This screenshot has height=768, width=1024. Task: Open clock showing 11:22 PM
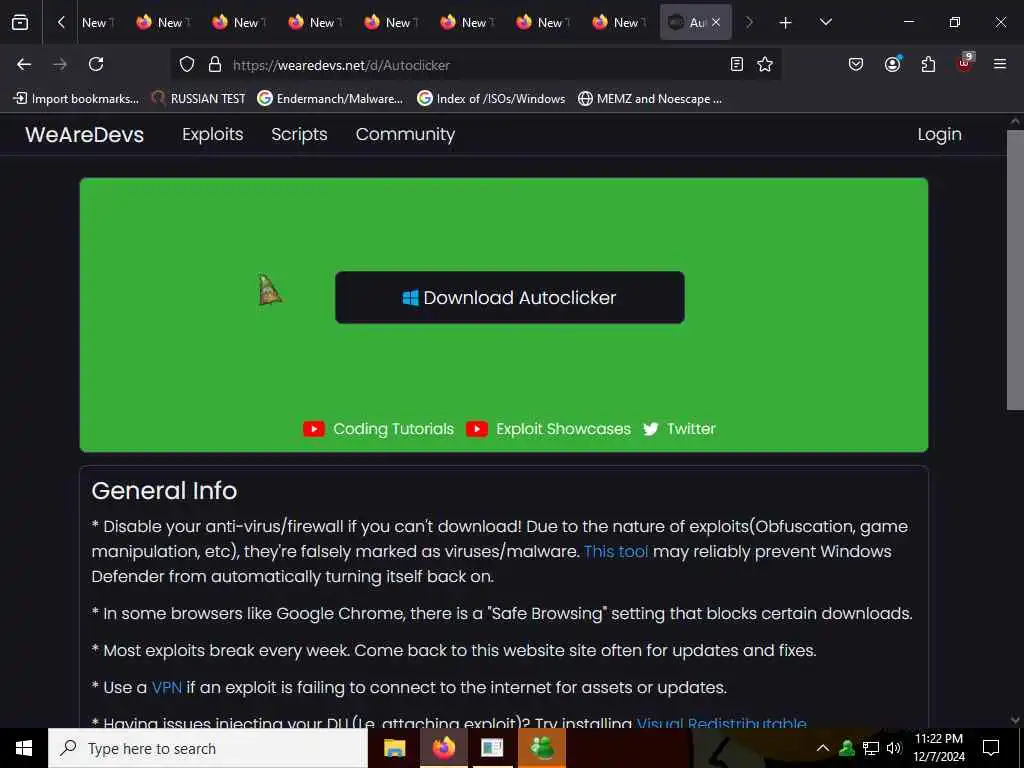[x=938, y=748]
